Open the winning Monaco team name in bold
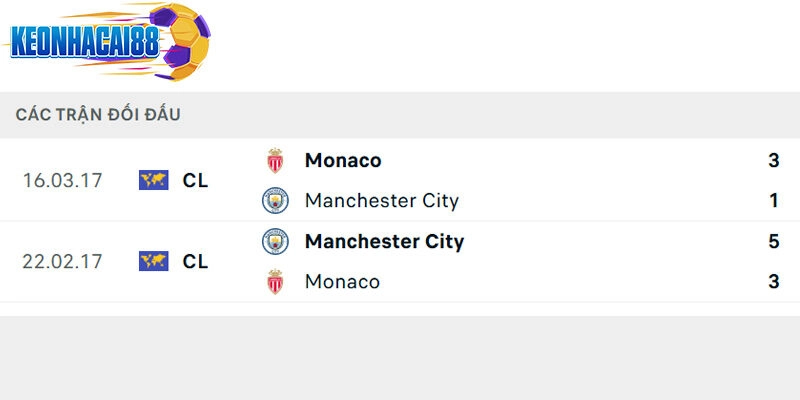 click(x=343, y=160)
